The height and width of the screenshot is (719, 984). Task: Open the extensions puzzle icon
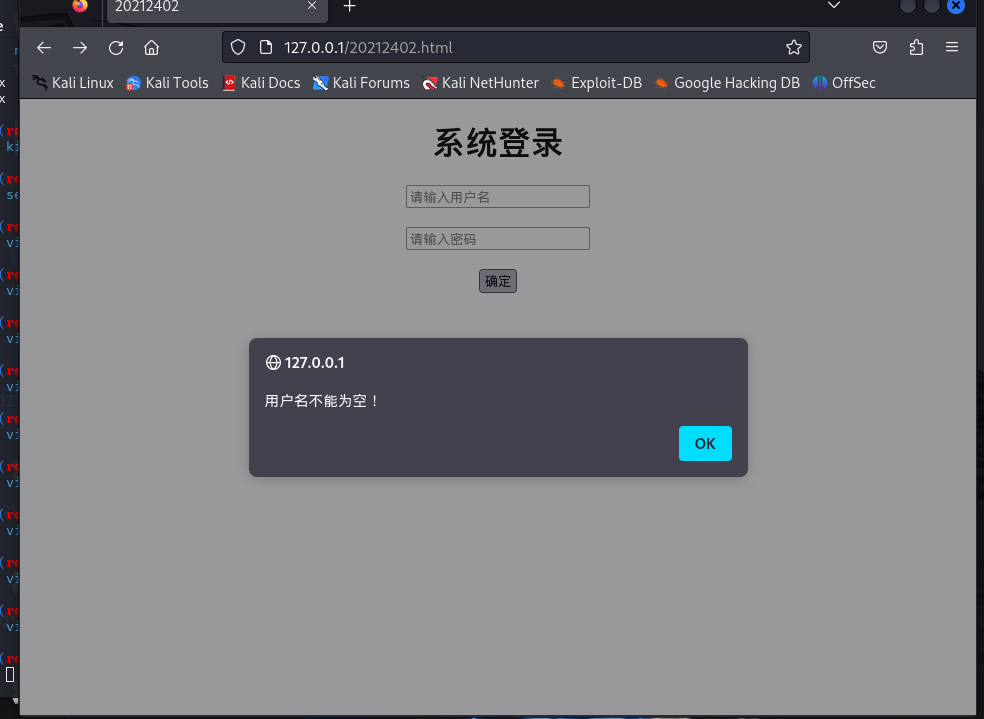click(916, 48)
